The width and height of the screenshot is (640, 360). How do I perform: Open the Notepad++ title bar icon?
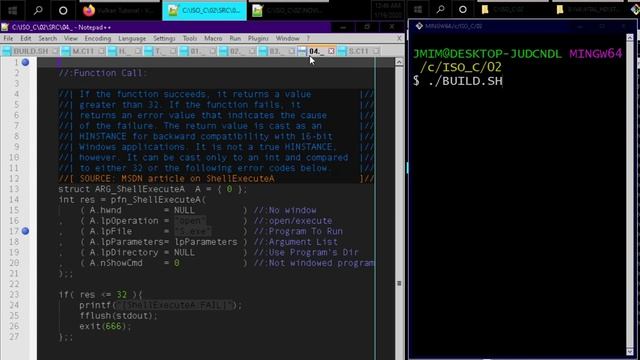click(x=5, y=27)
